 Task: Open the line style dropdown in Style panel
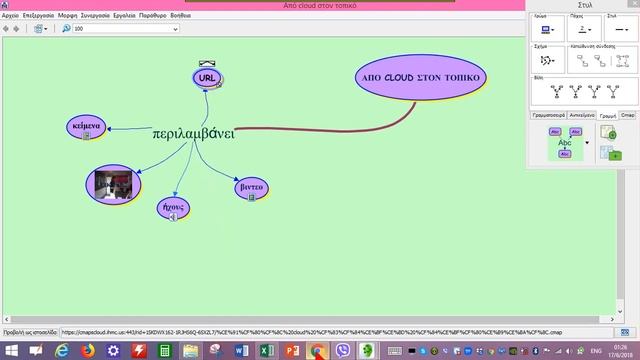click(x=622, y=29)
